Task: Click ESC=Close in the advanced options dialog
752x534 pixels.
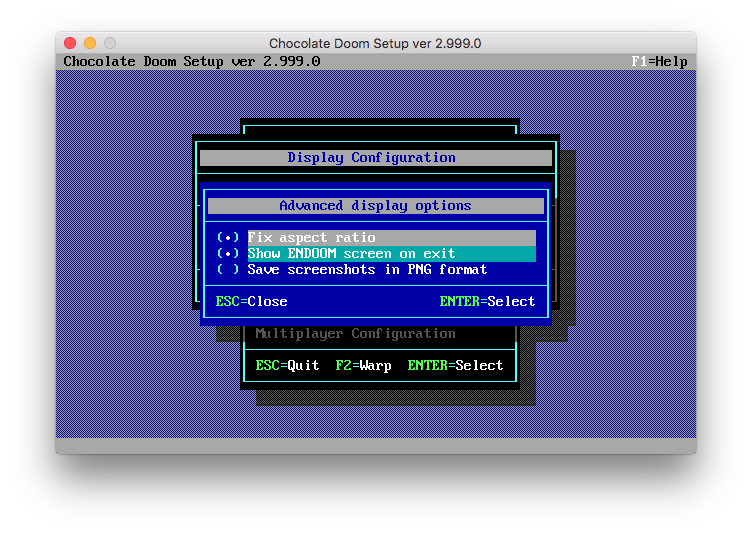Action: pyautogui.click(x=251, y=301)
